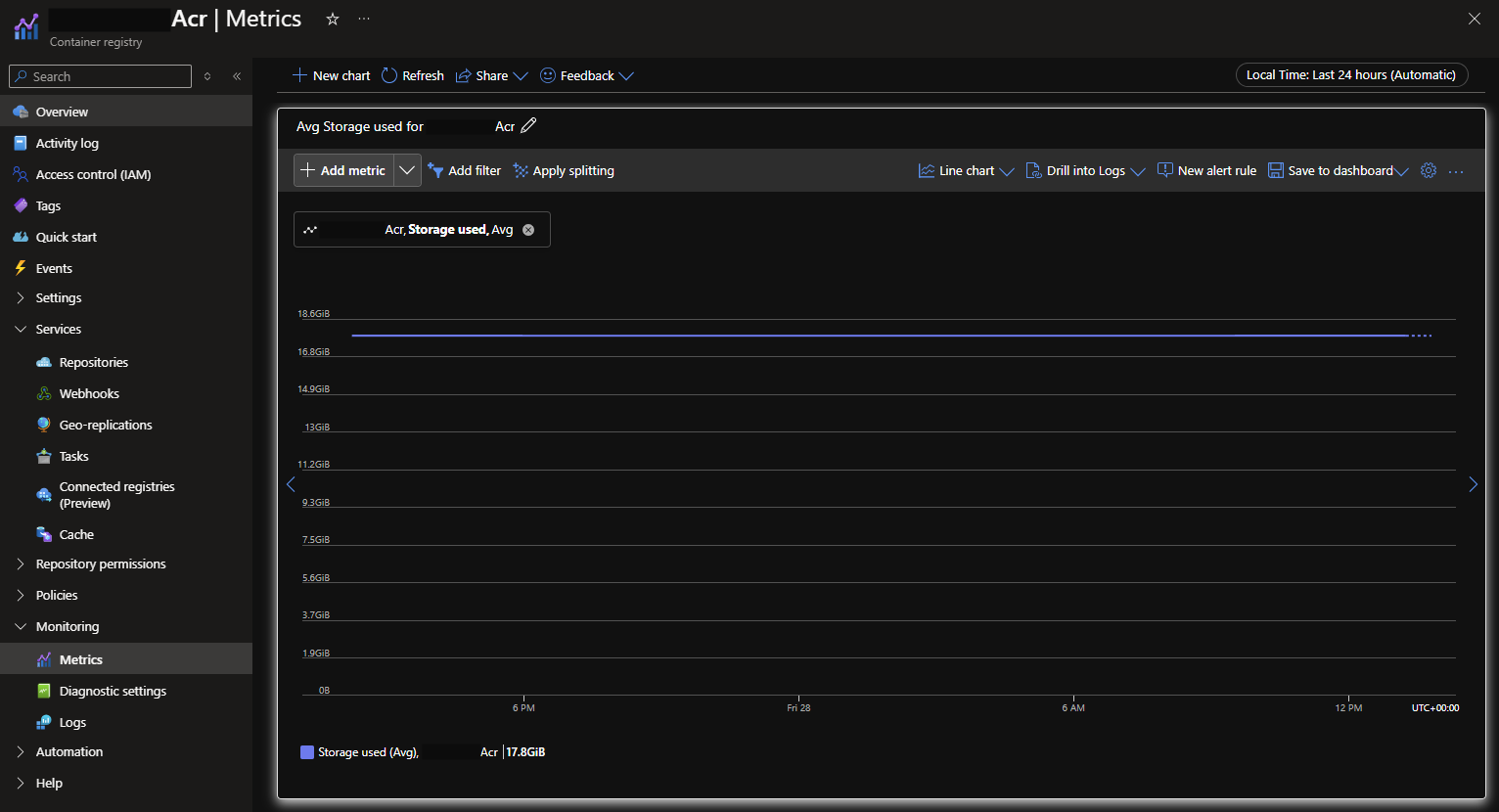Select Metrics in the sidebar
The height and width of the screenshot is (812, 1499).
point(126,659)
